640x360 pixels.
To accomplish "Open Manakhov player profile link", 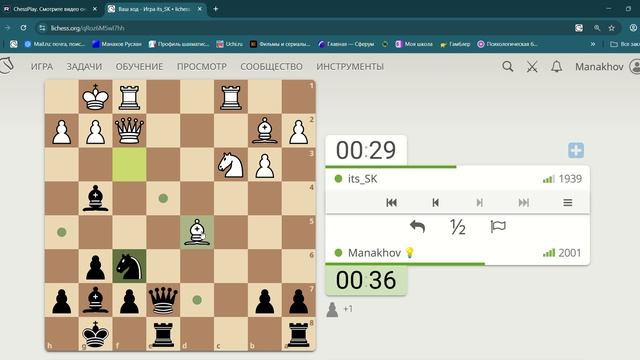I will click(374, 253).
